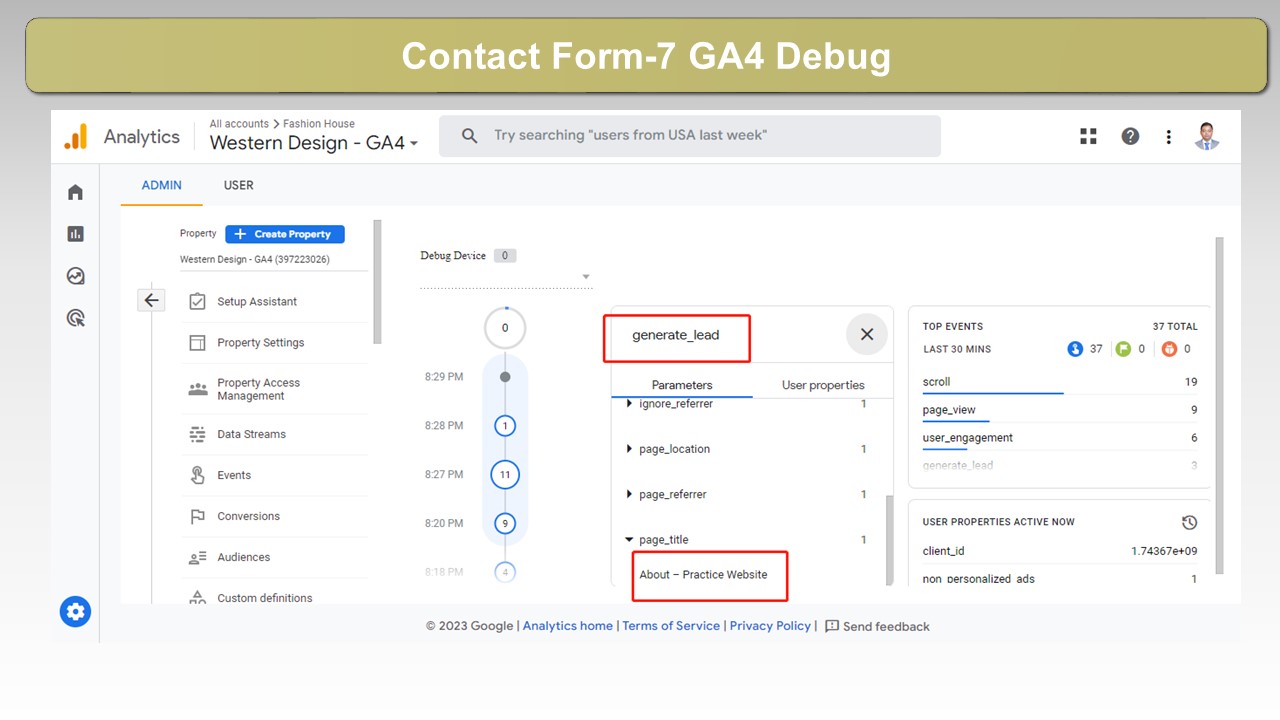This screenshot has height=720, width=1280.
Task: Click the Audiences icon
Action: click(197, 558)
